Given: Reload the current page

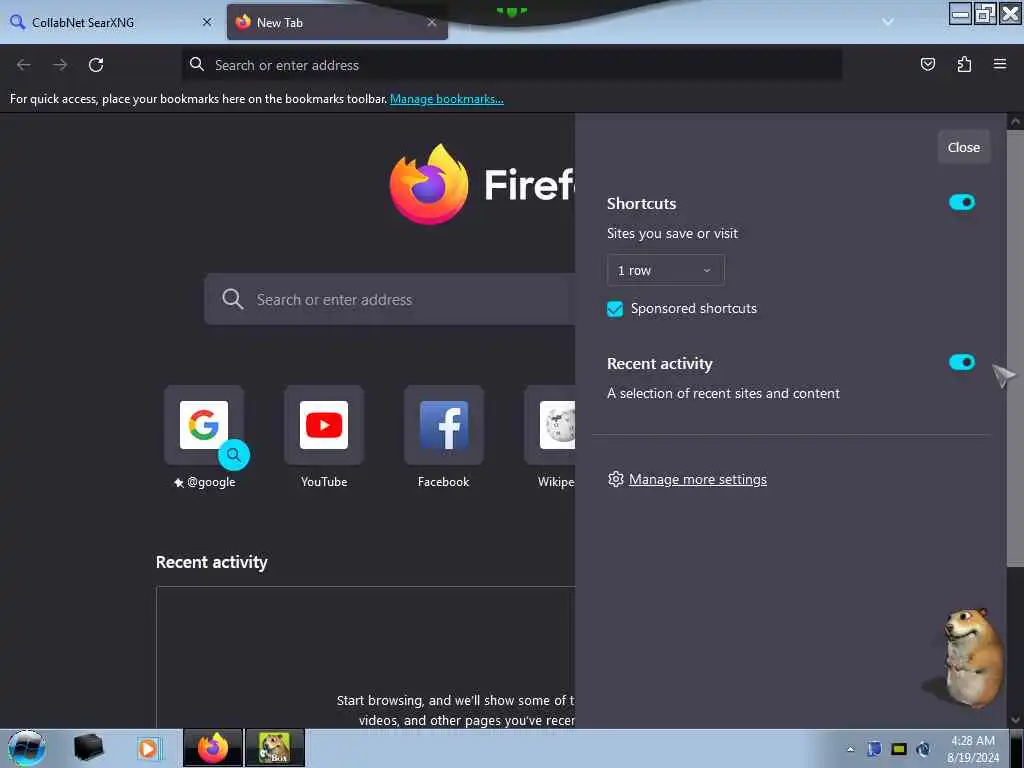Looking at the screenshot, I should point(96,65).
